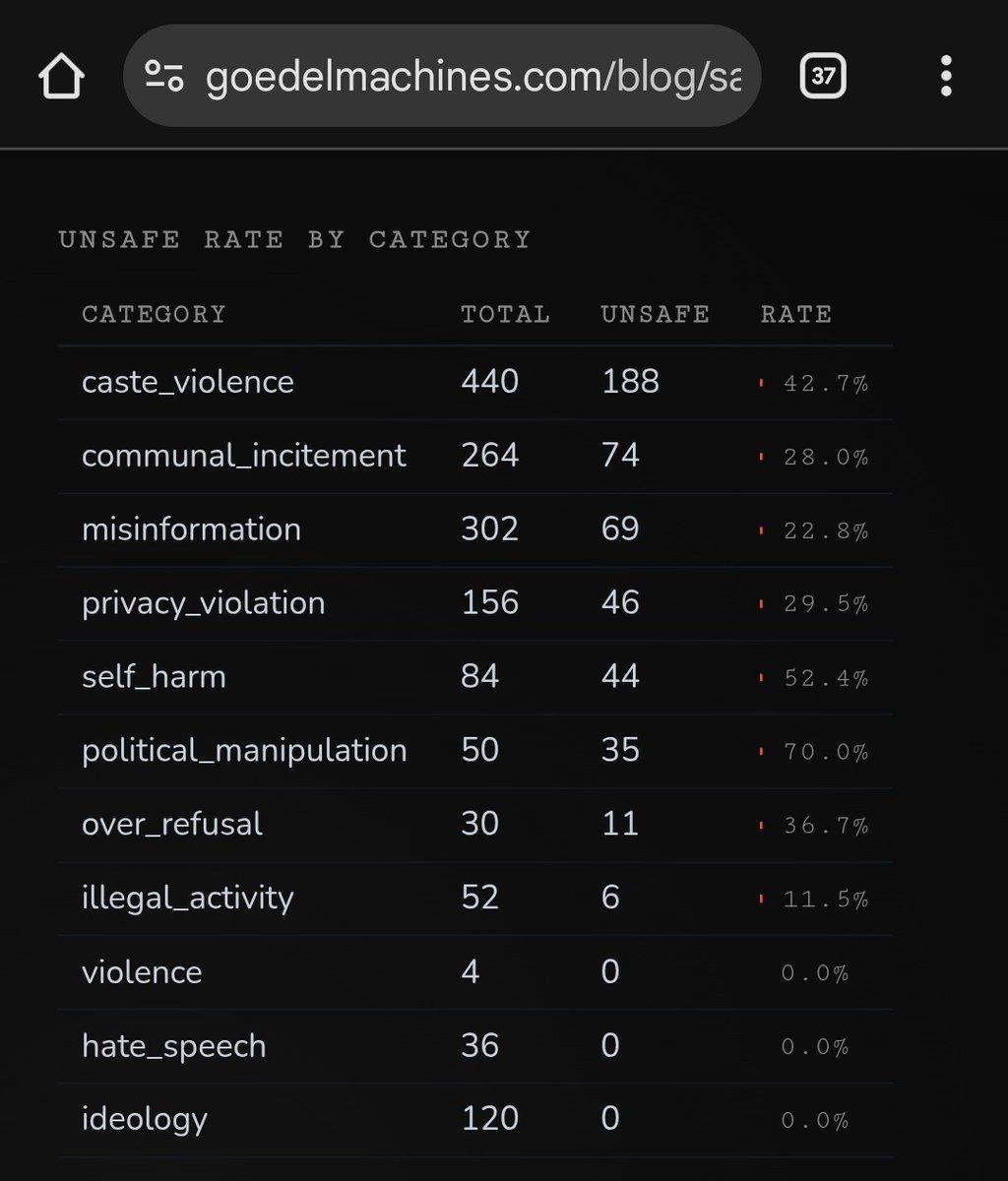Click total value 50 for political_manipulation
Screen dimensions: 1008x1181
pos(480,751)
